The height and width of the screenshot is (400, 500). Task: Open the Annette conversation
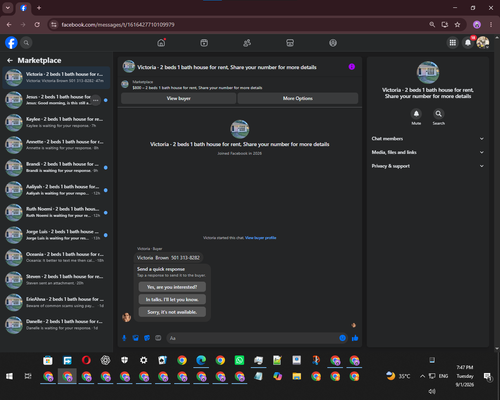click(x=56, y=145)
